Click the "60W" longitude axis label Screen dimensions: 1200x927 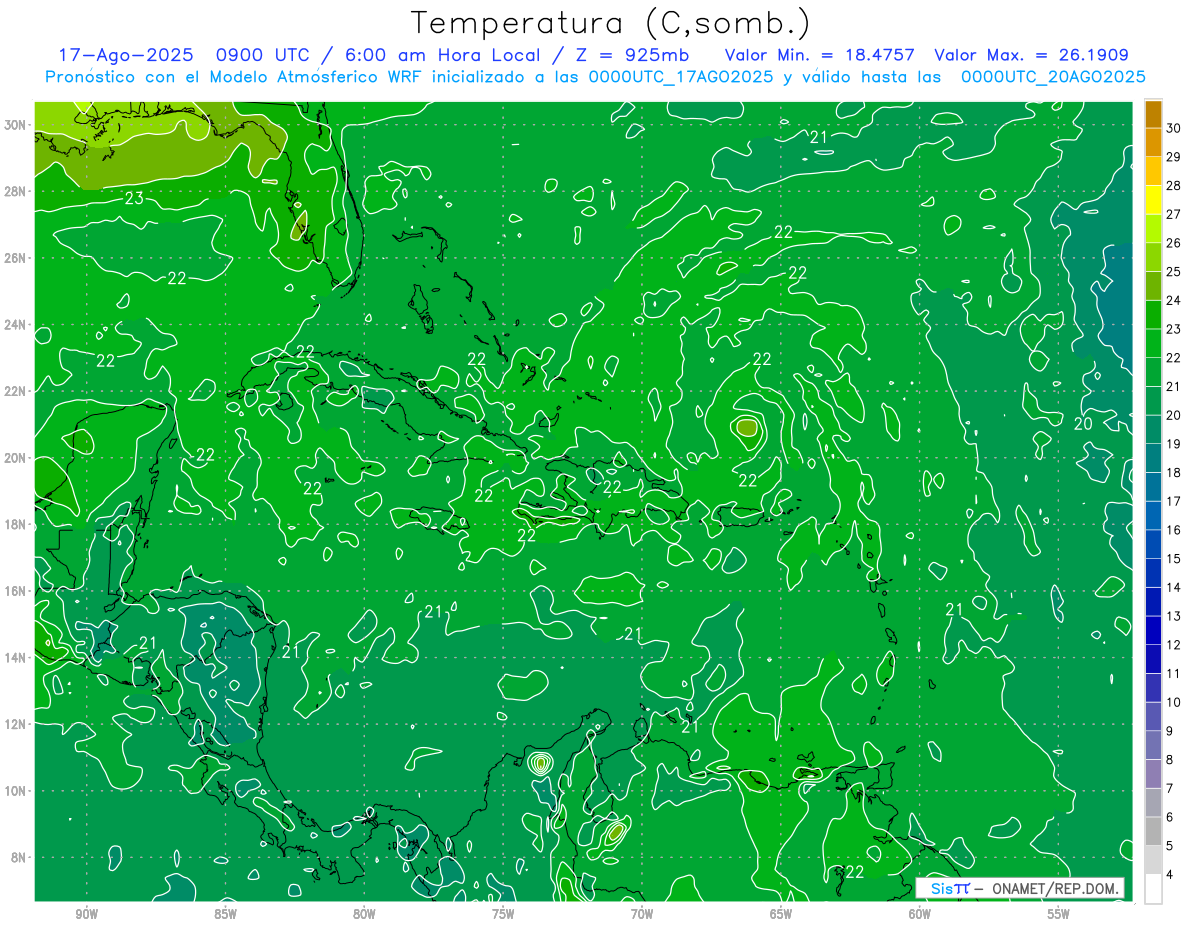click(920, 914)
